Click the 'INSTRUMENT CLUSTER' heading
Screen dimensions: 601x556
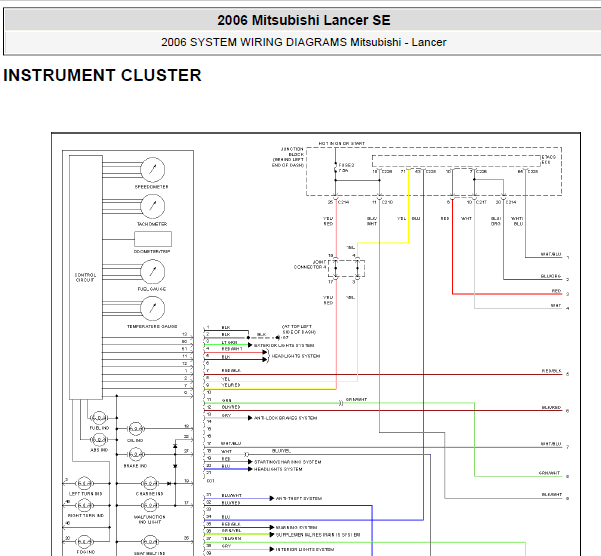click(102, 75)
